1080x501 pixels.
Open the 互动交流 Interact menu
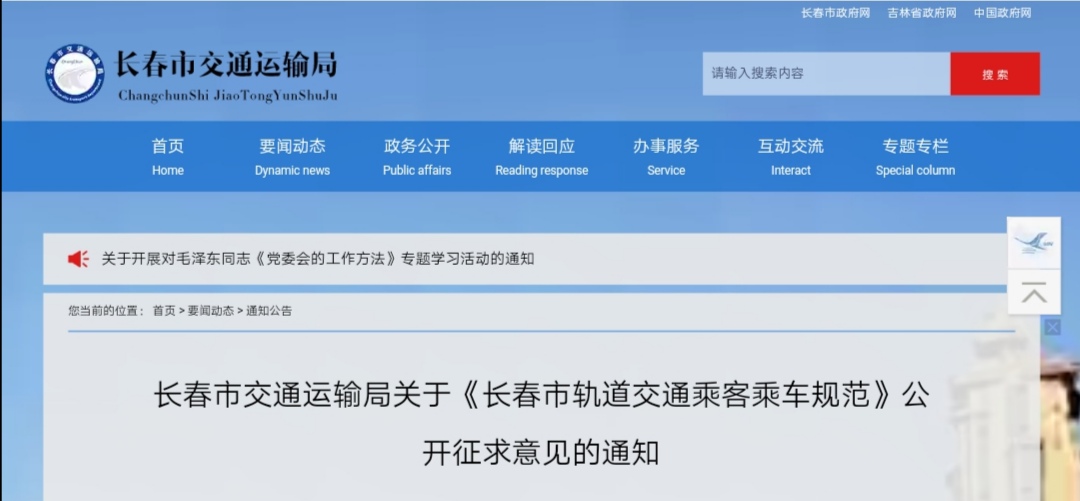click(x=790, y=156)
